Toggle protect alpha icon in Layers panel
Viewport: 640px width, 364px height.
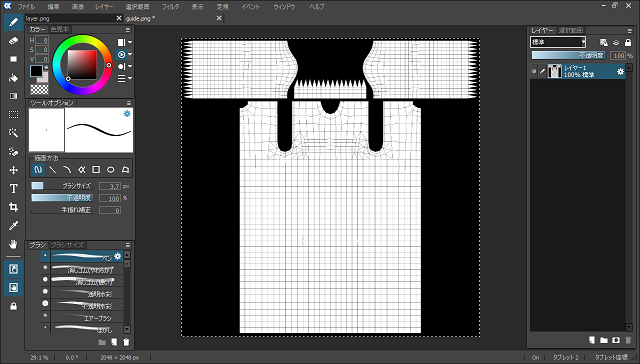[x=604, y=42]
